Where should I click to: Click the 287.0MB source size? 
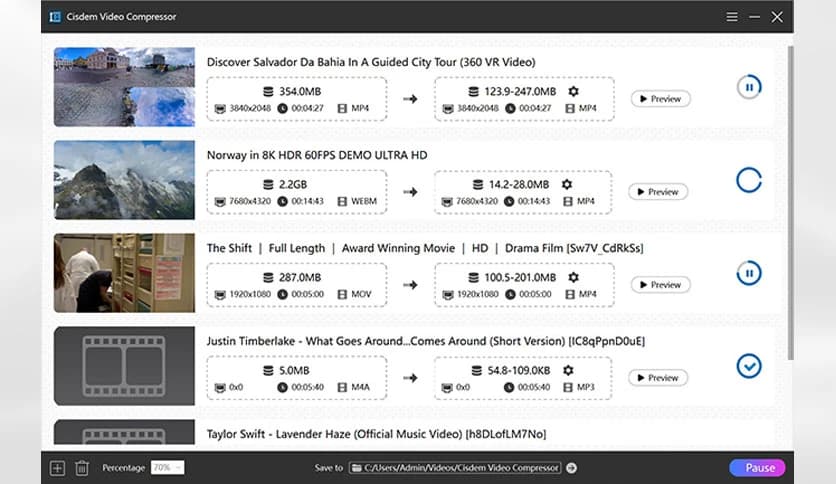[300, 278]
